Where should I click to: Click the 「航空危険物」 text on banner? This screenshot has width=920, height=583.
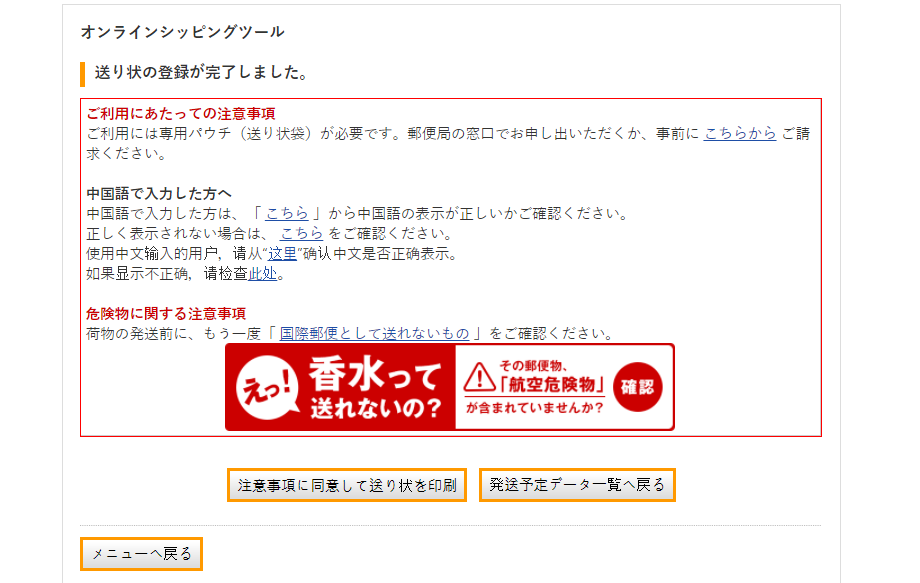point(550,385)
